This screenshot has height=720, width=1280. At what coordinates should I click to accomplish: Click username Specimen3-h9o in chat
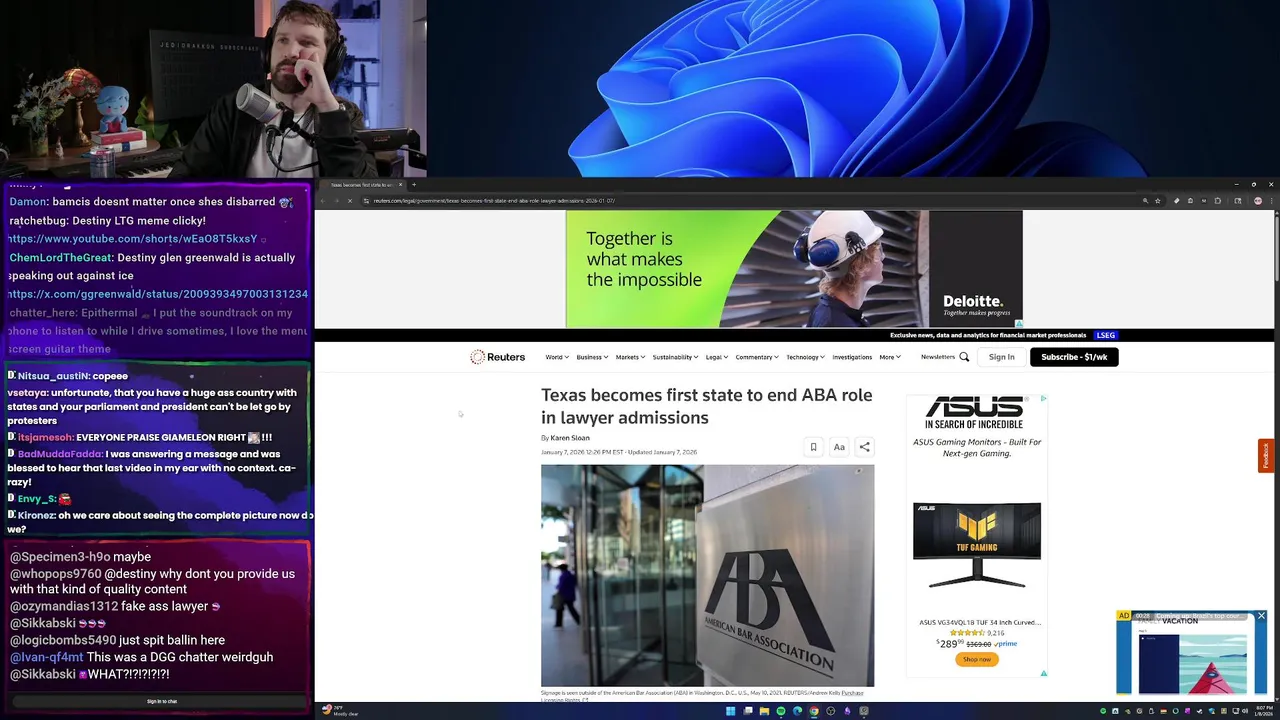click(x=60, y=557)
